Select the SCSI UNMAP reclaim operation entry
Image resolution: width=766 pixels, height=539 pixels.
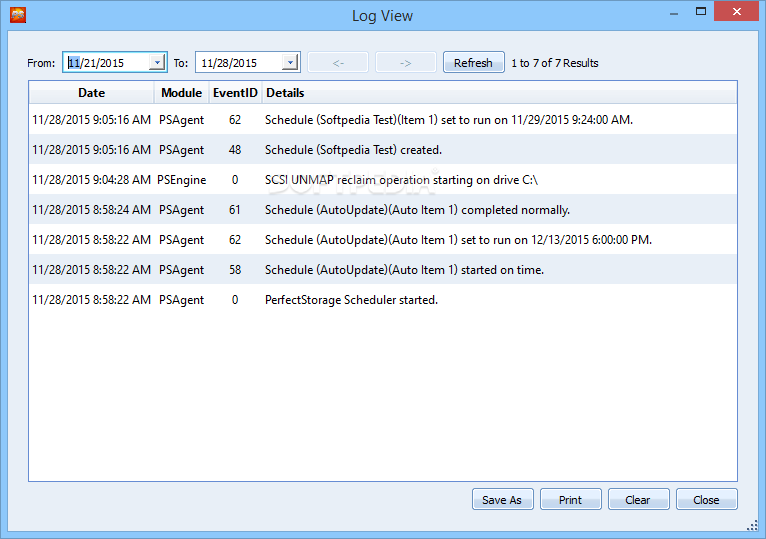coord(383,179)
